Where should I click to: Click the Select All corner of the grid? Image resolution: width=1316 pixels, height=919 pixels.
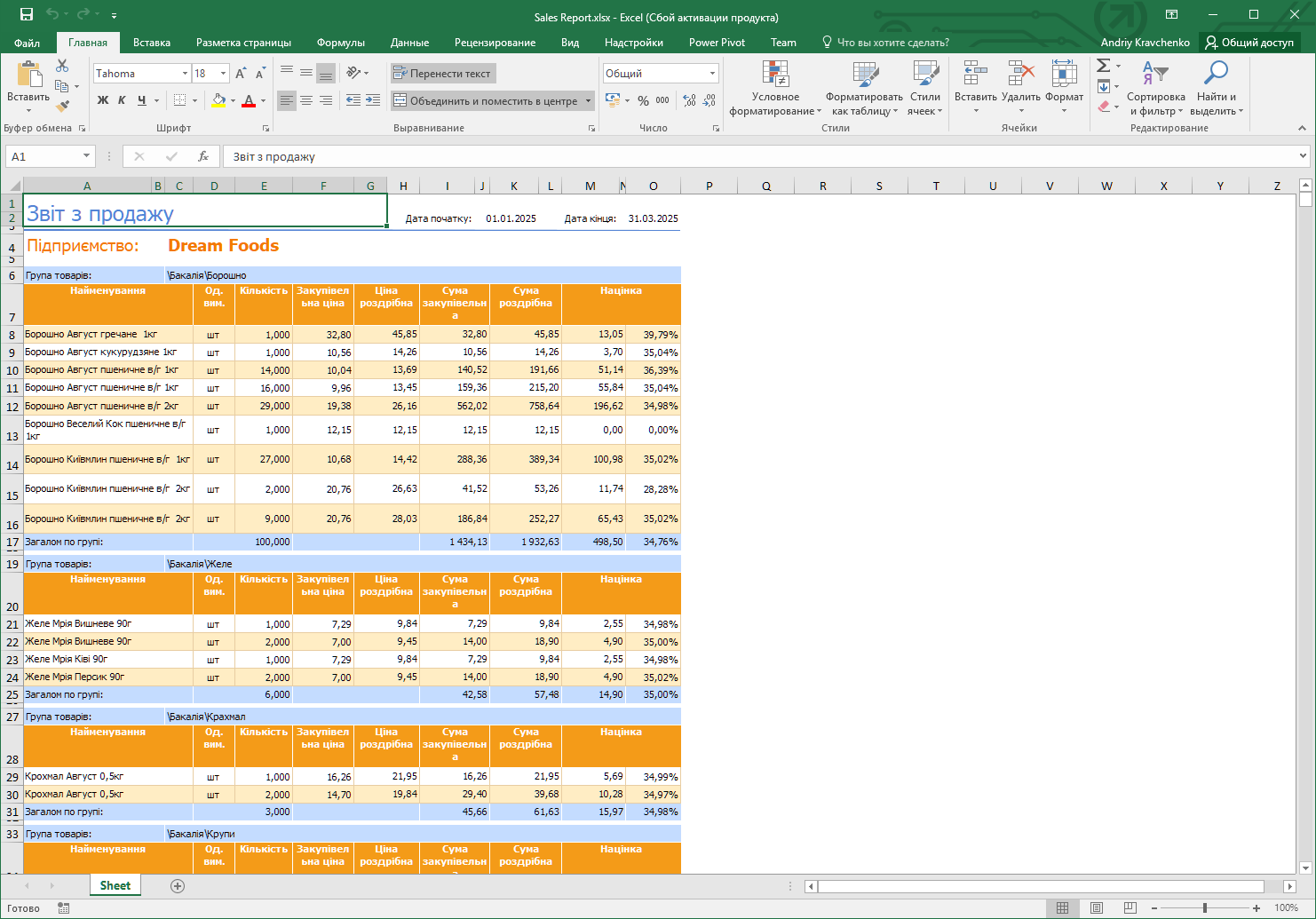[x=12, y=186]
